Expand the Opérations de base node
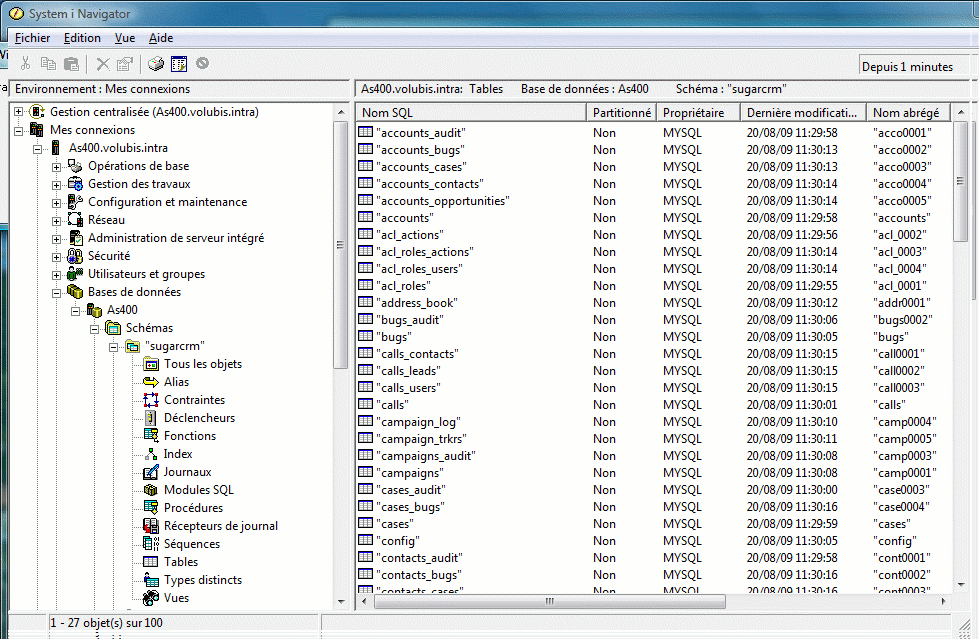Screen dimensions: 979x639 [56, 167]
